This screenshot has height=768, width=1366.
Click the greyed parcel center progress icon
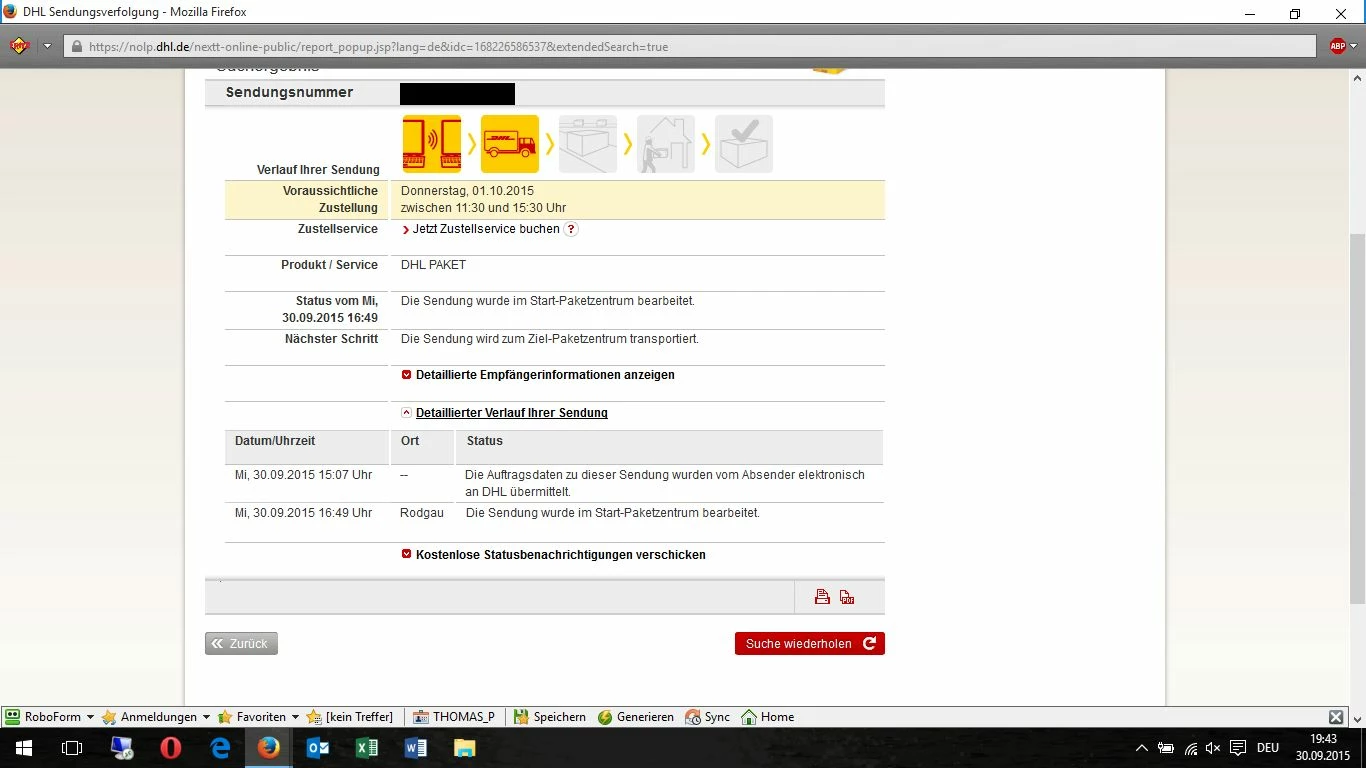[588, 144]
